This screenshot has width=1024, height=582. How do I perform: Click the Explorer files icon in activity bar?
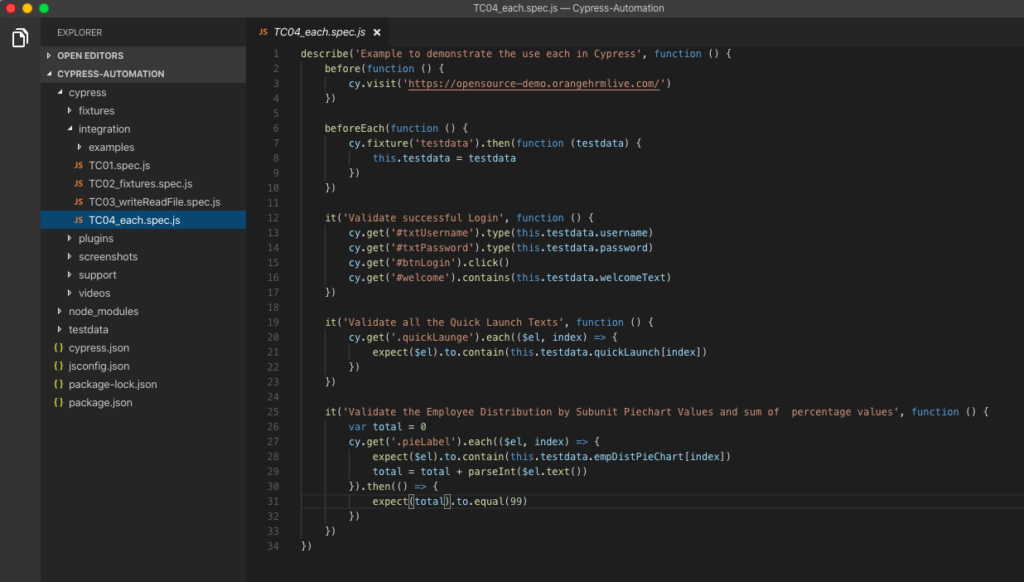[20, 38]
